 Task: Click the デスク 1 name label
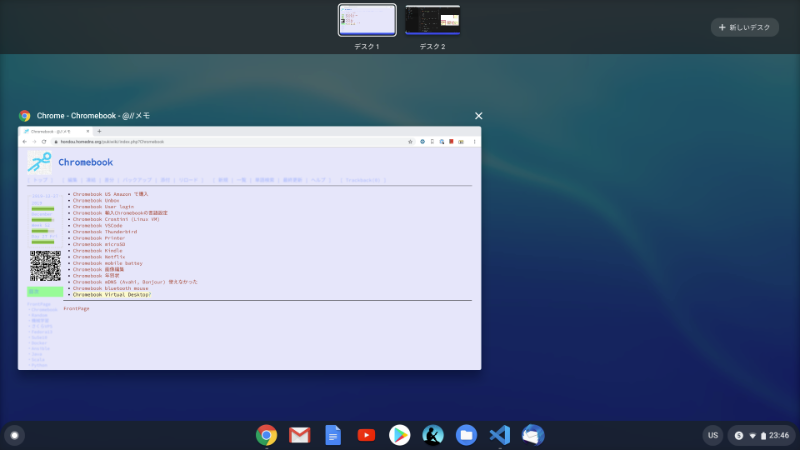pos(367,47)
